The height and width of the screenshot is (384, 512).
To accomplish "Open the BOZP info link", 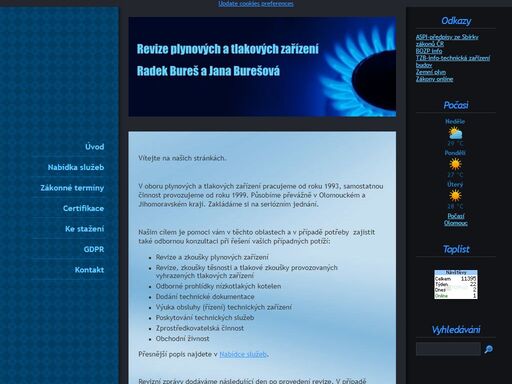I will 429,51.
